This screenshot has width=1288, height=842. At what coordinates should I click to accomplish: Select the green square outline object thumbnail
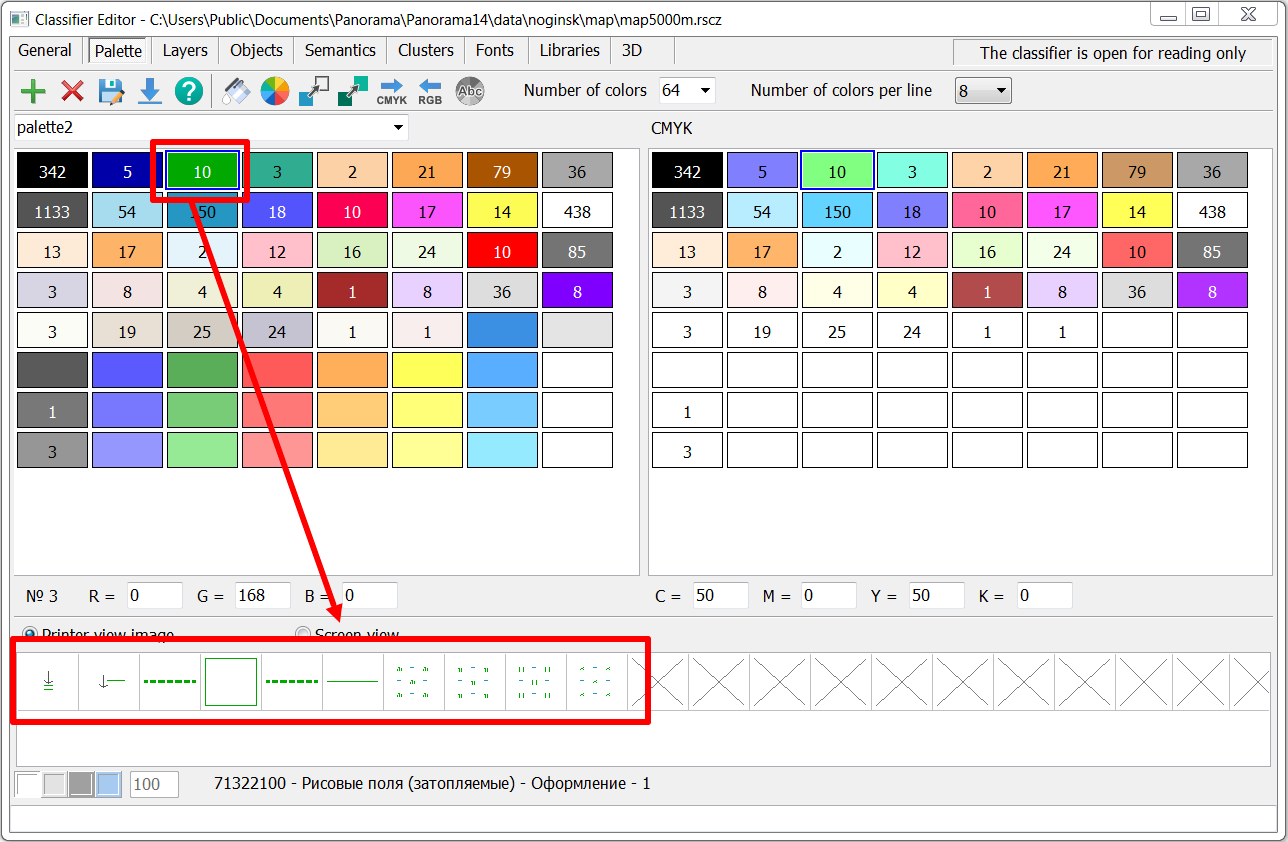231,682
